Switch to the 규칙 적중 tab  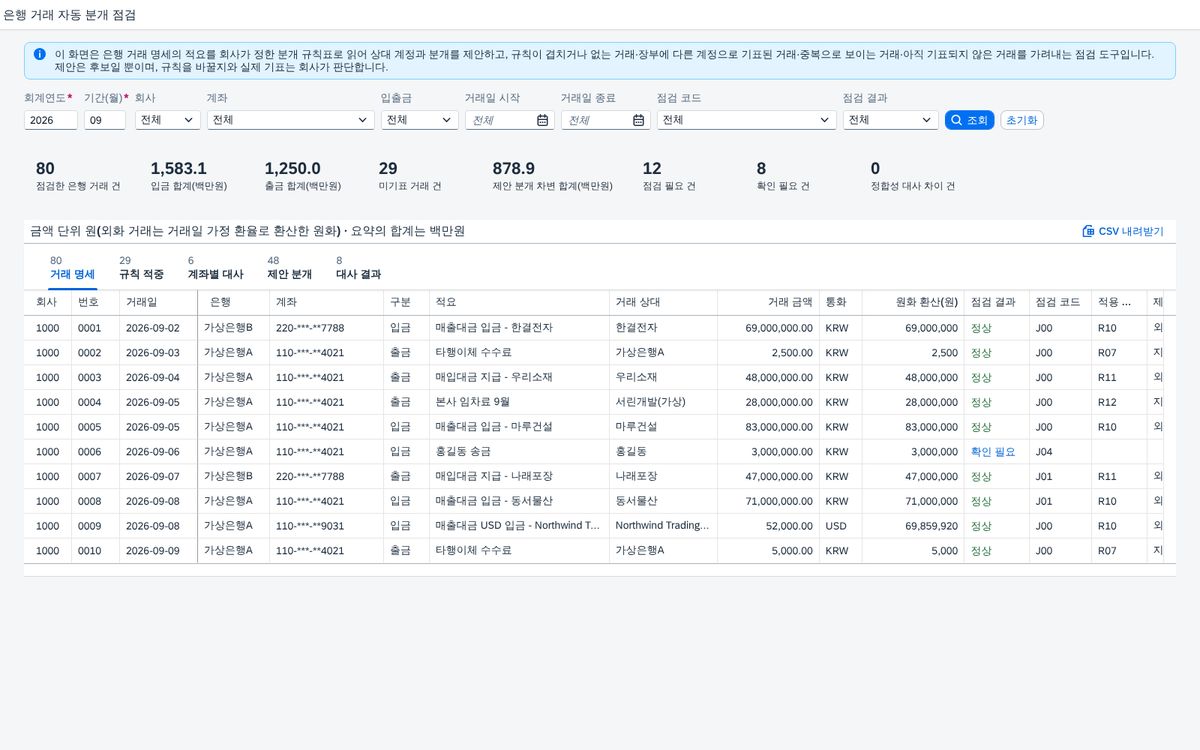point(141,268)
